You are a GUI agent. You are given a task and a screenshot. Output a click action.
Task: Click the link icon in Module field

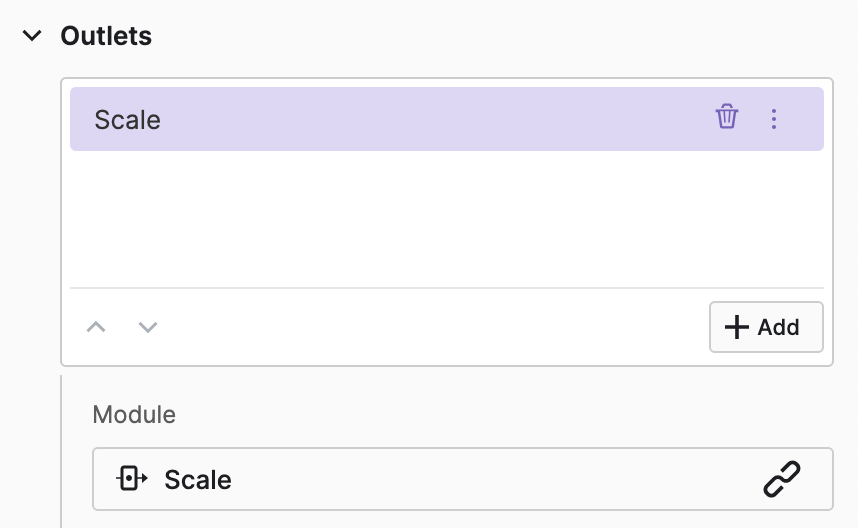click(x=781, y=479)
